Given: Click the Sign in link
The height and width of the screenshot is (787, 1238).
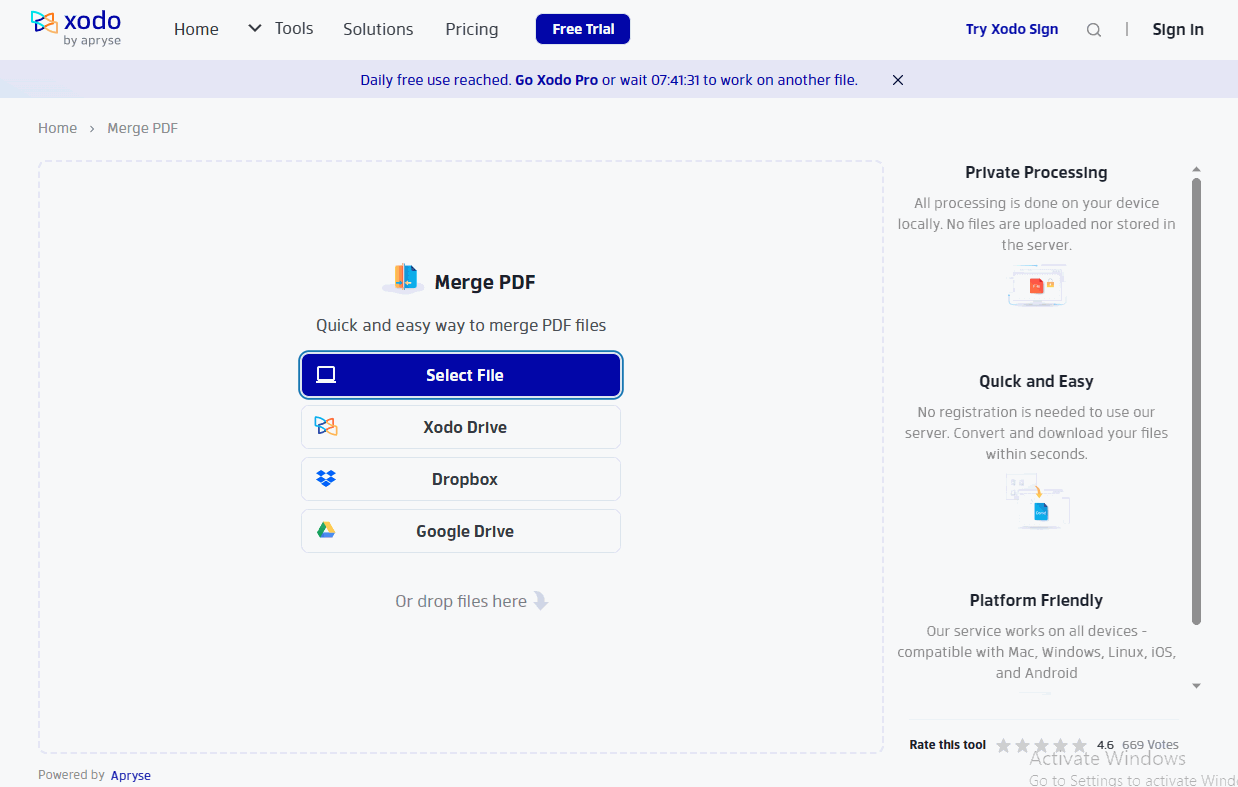Looking at the screenshot, I should pyautogui.click(x=1177, y=29).
